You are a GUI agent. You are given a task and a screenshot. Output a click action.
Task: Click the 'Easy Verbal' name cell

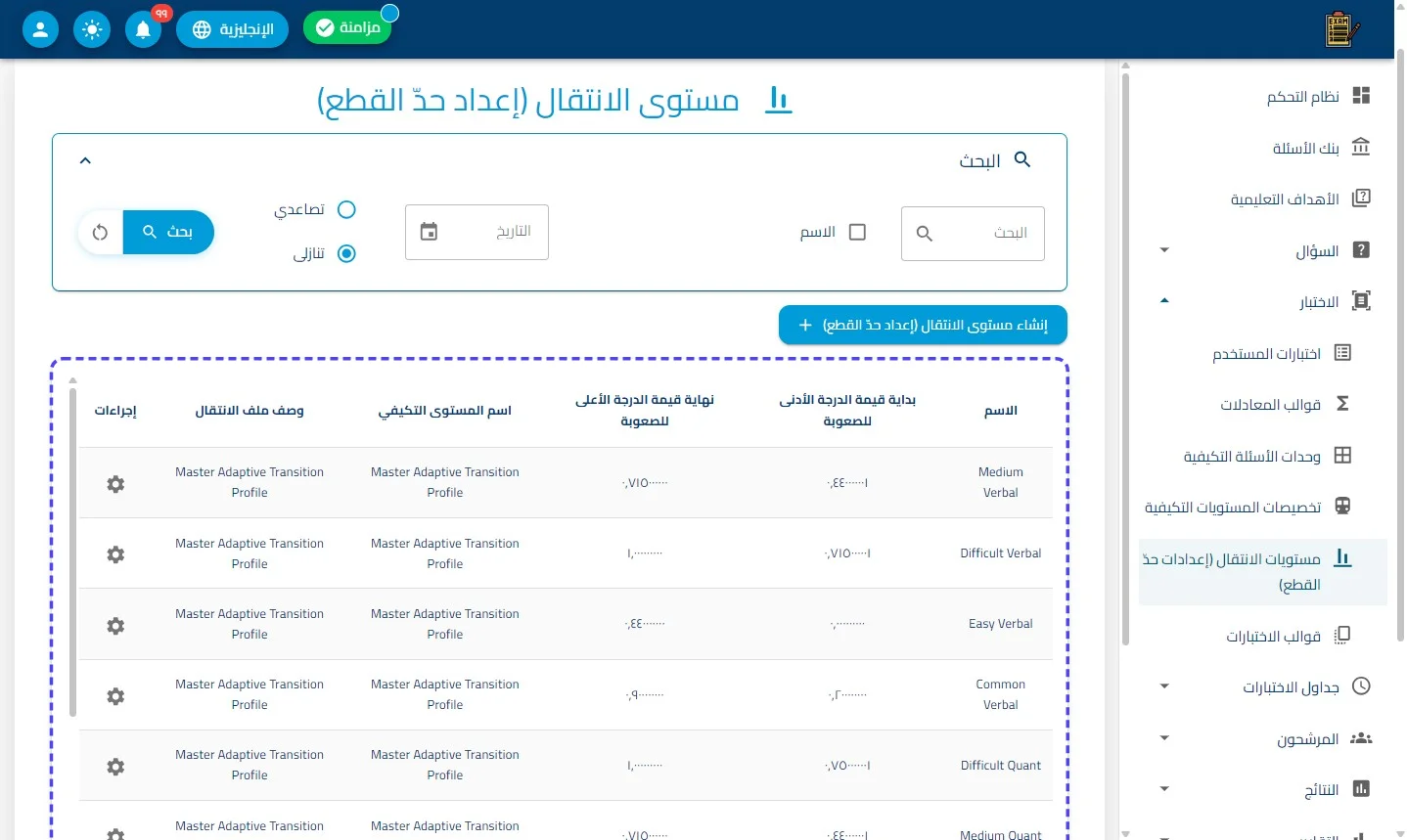1000,624
